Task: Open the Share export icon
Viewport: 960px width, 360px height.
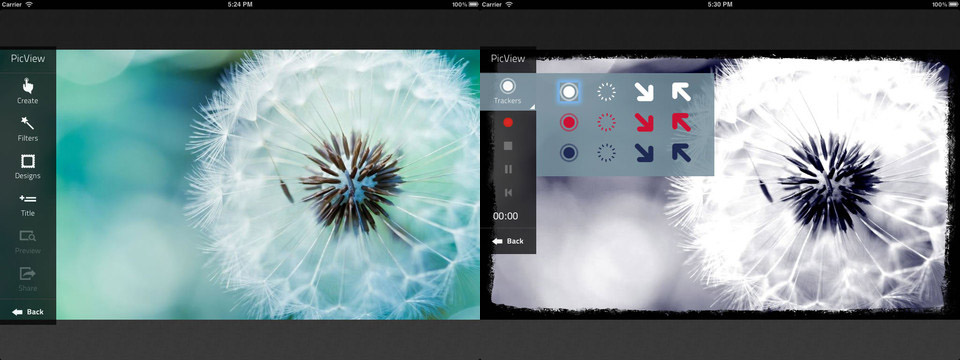Action: tap(28, 273)
